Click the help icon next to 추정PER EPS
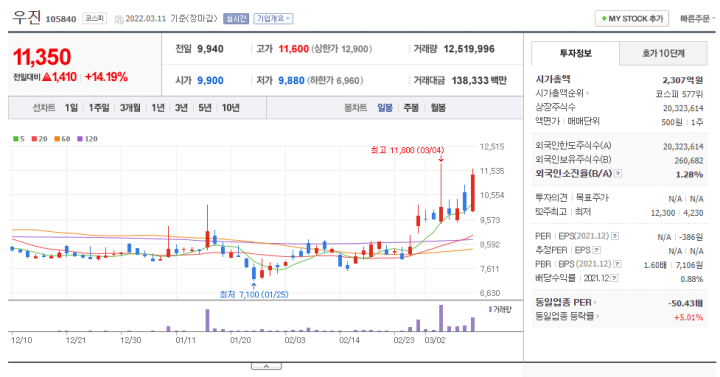Image resolution: width=720 pixels, height=377 pixels. coord(596,250)
